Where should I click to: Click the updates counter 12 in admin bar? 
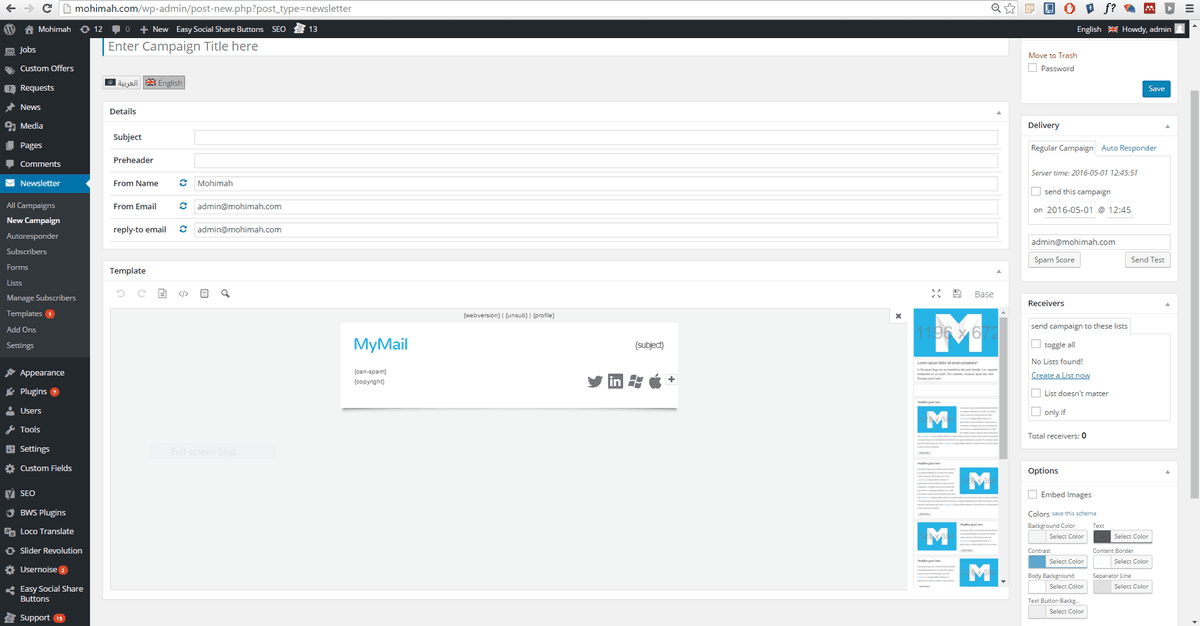pos(91,29)
